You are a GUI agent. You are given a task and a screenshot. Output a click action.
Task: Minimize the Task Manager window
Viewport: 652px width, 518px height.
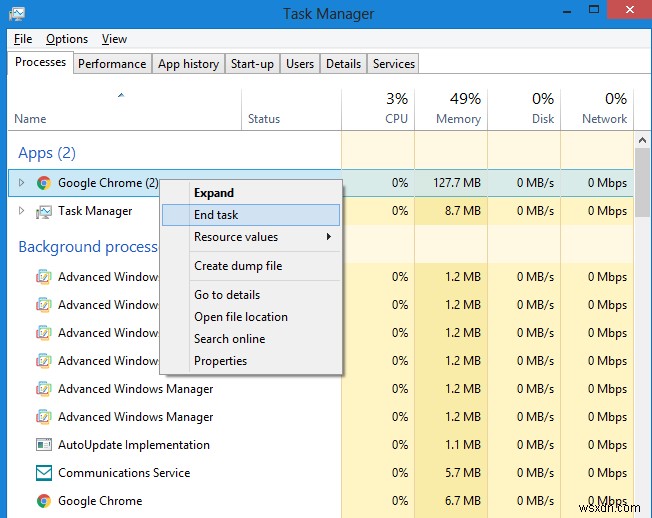(567, 11)
